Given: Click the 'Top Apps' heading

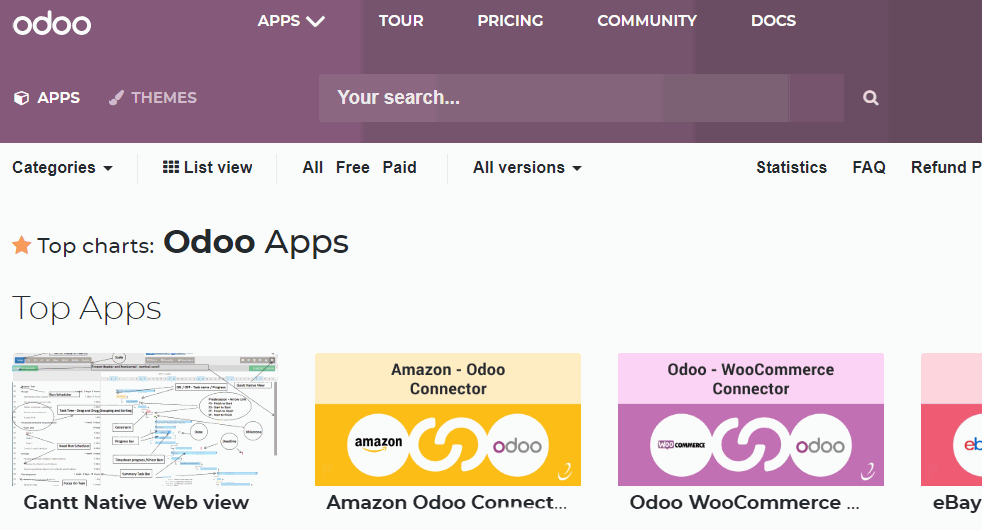Looking at the screenshot, I should coord(87,308).
